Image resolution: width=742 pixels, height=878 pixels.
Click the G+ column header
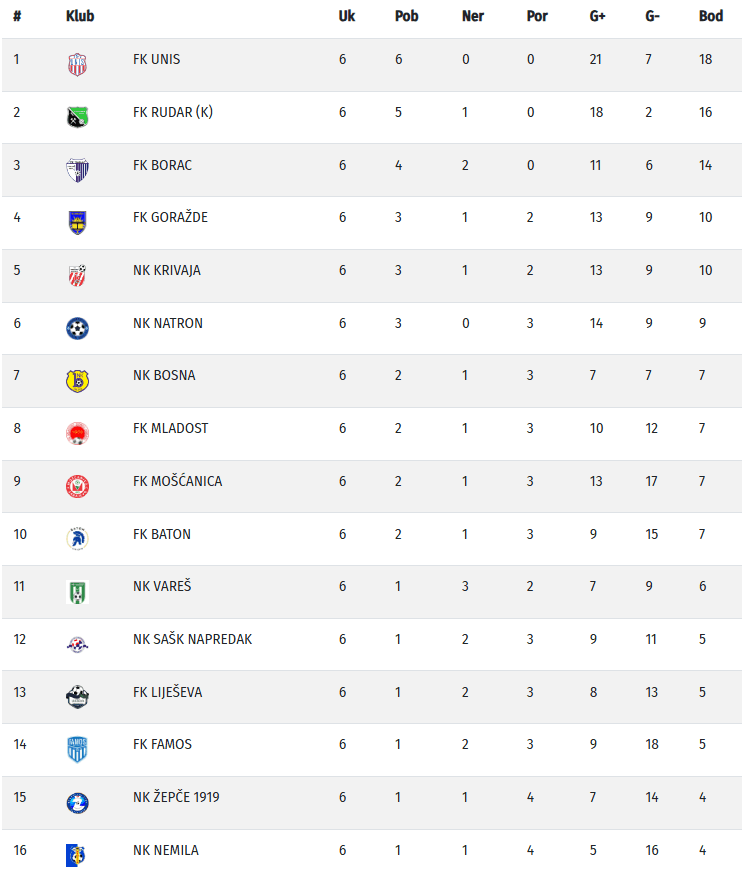click(x=597, y=16)
